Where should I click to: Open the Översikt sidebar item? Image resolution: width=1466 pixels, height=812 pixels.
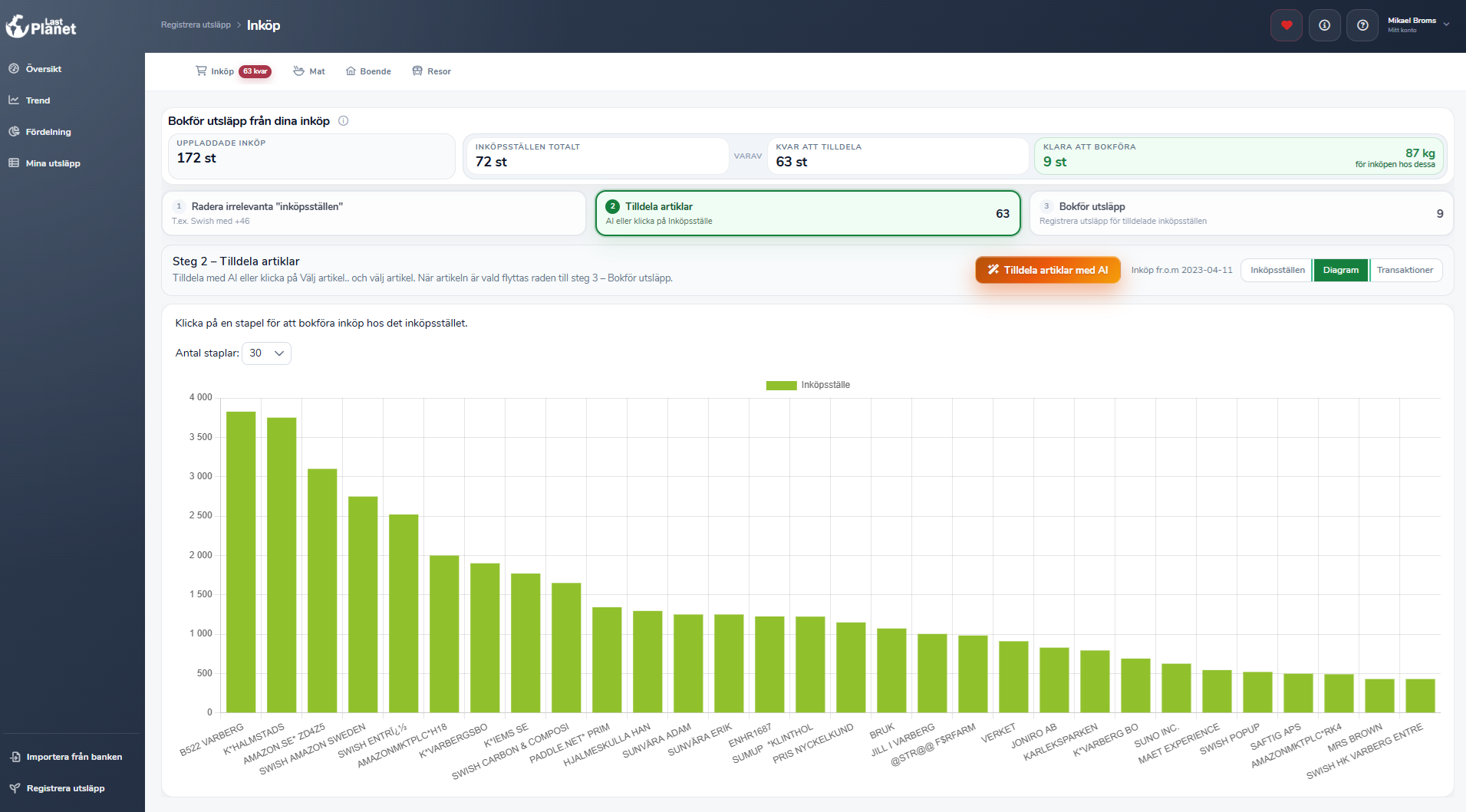click(x=35, y=69)
